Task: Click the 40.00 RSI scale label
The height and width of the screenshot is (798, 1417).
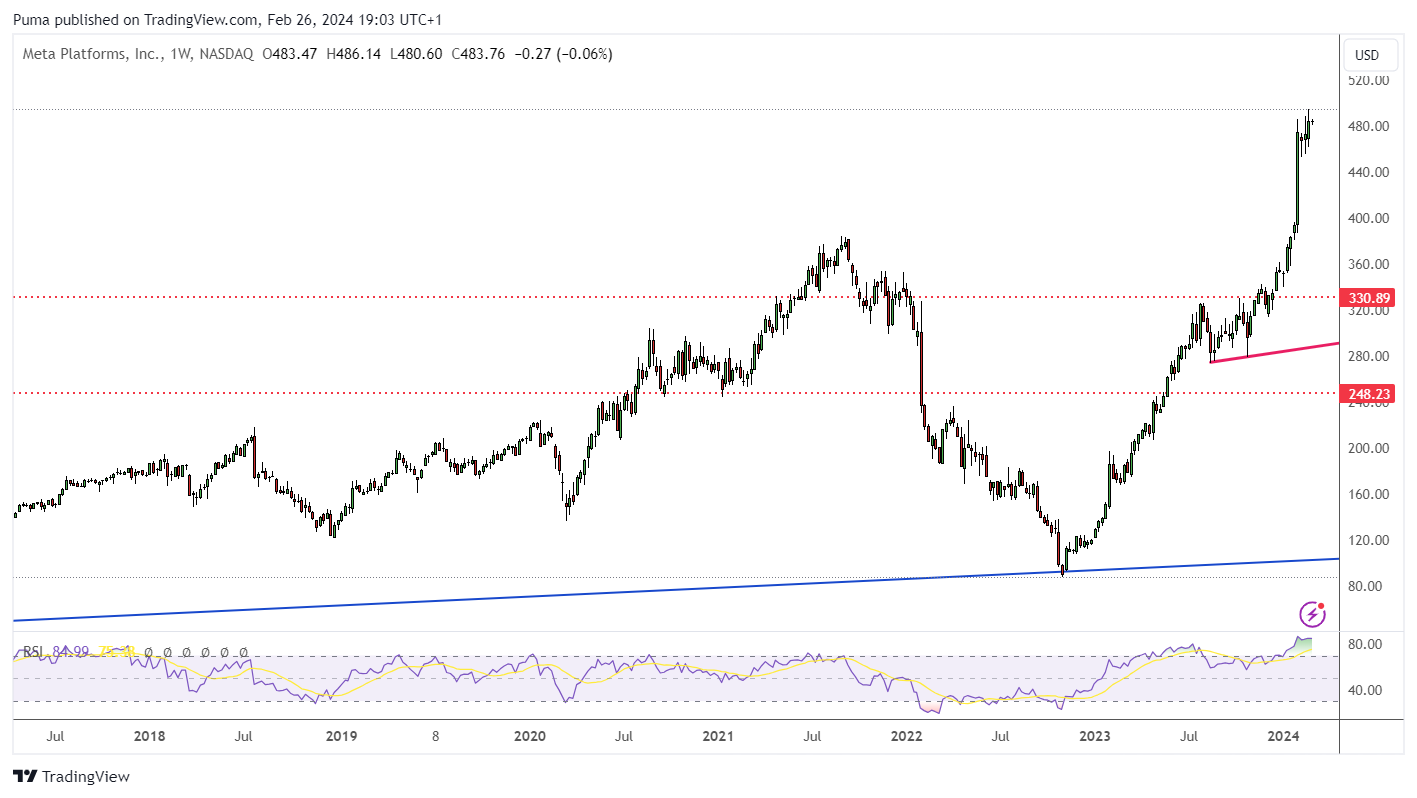Action: pos(1364,690)
